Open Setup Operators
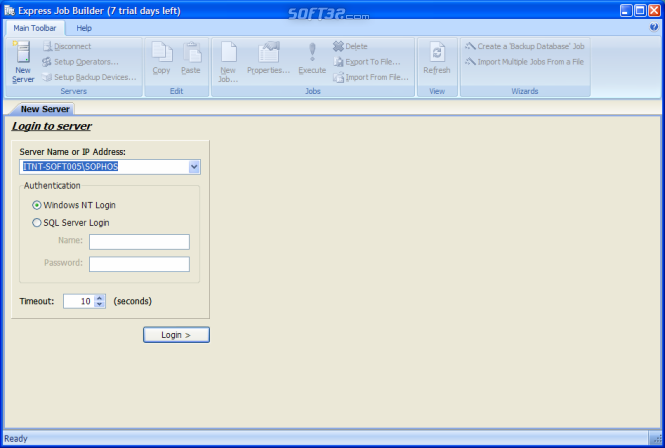The image size is (665, 448). click(x=80, y=62)
